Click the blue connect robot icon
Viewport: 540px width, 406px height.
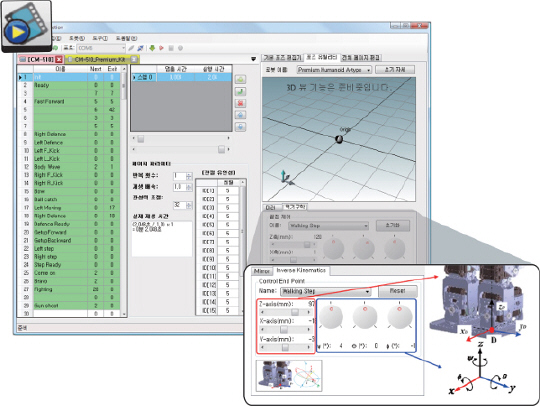[141, 48]
